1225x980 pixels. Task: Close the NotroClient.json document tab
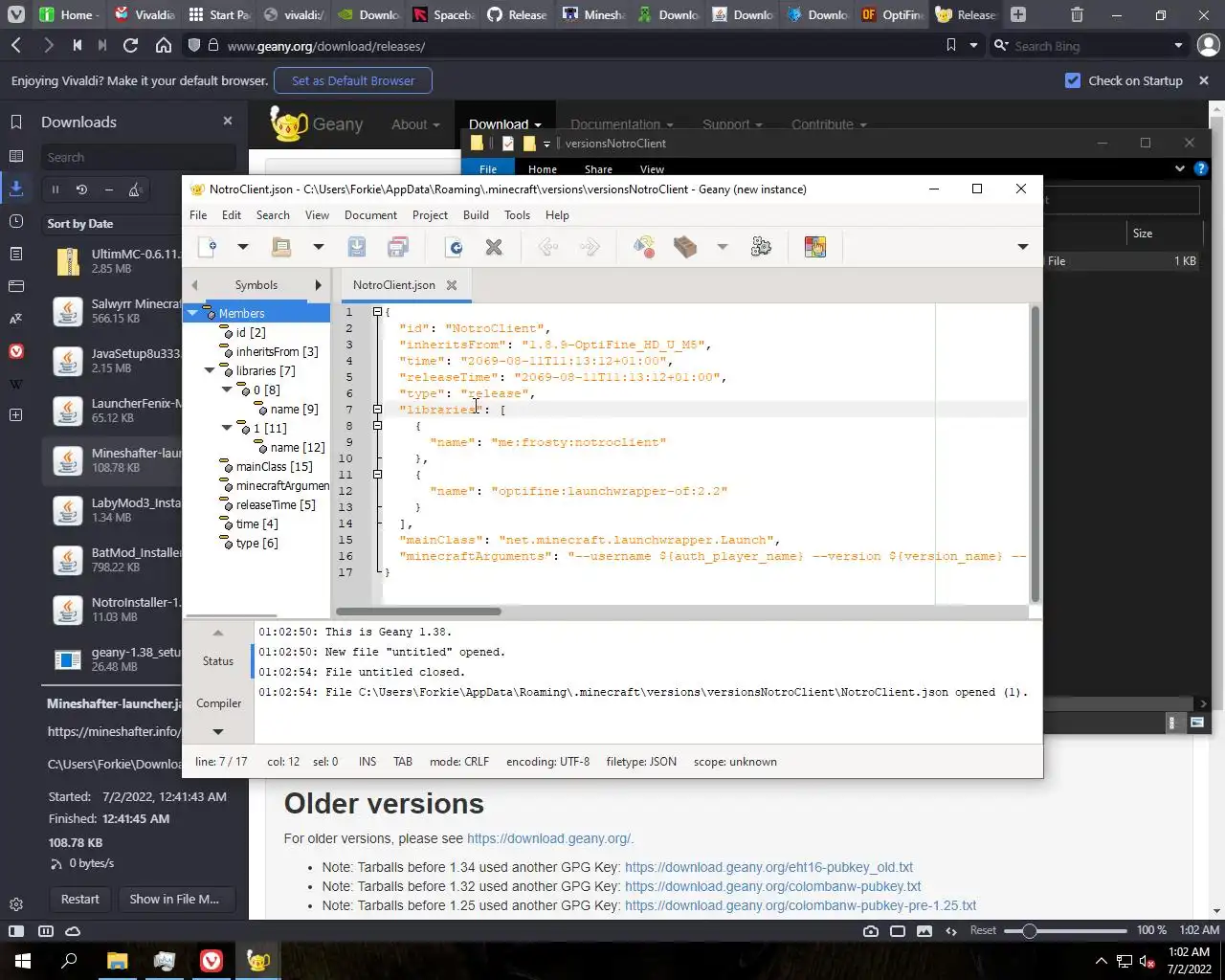tap(452, 285)
